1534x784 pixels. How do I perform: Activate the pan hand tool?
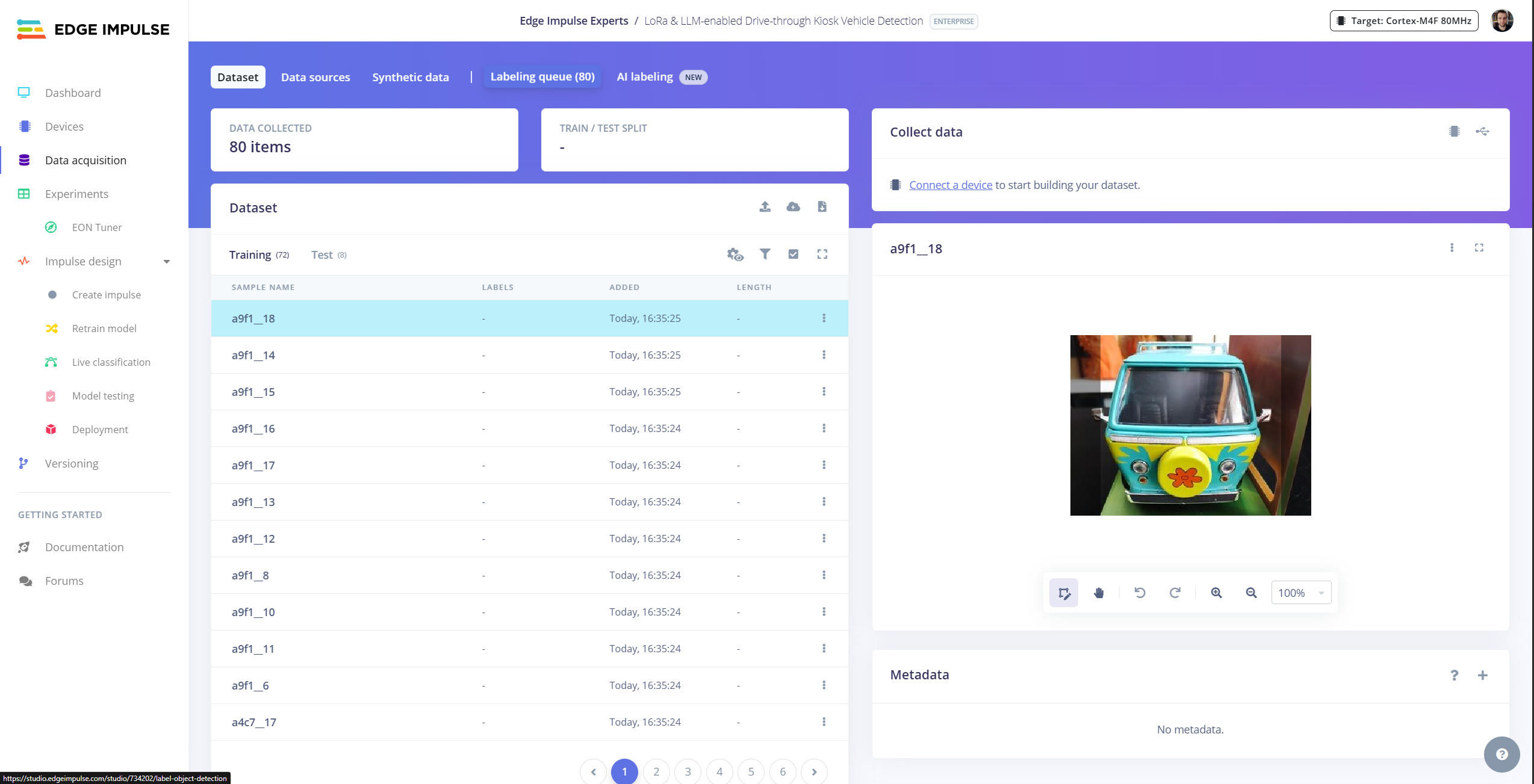tap(1099, 593)
